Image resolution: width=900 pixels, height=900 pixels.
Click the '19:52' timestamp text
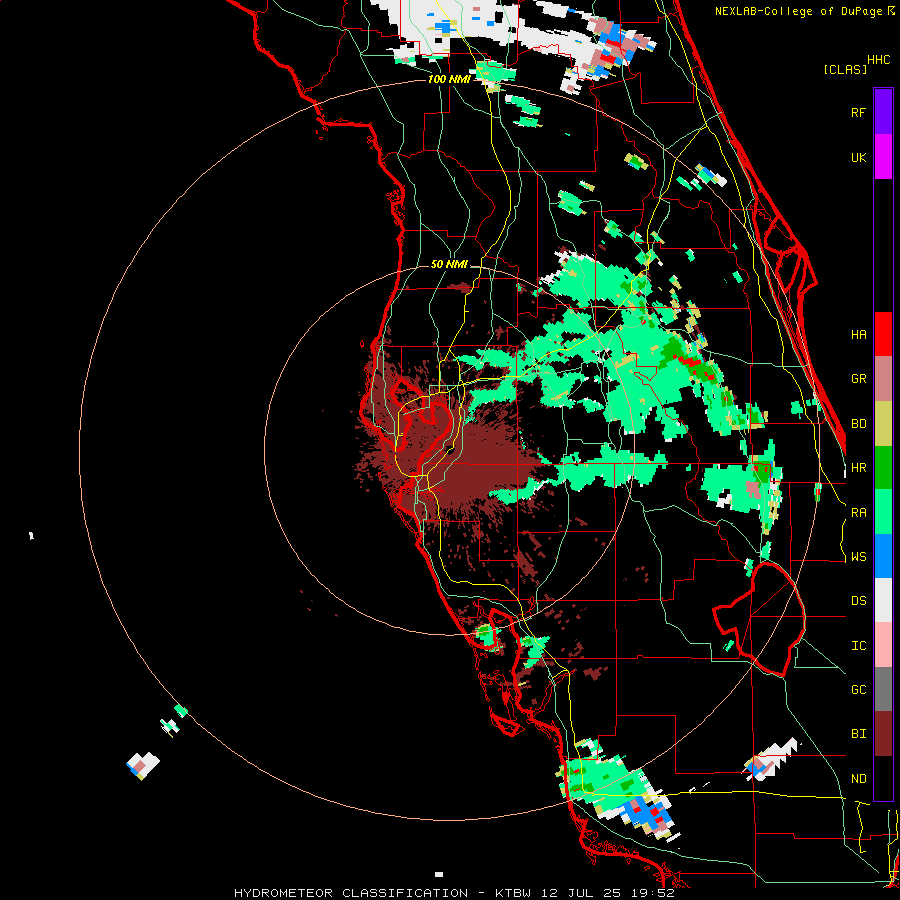pos(651,893)
